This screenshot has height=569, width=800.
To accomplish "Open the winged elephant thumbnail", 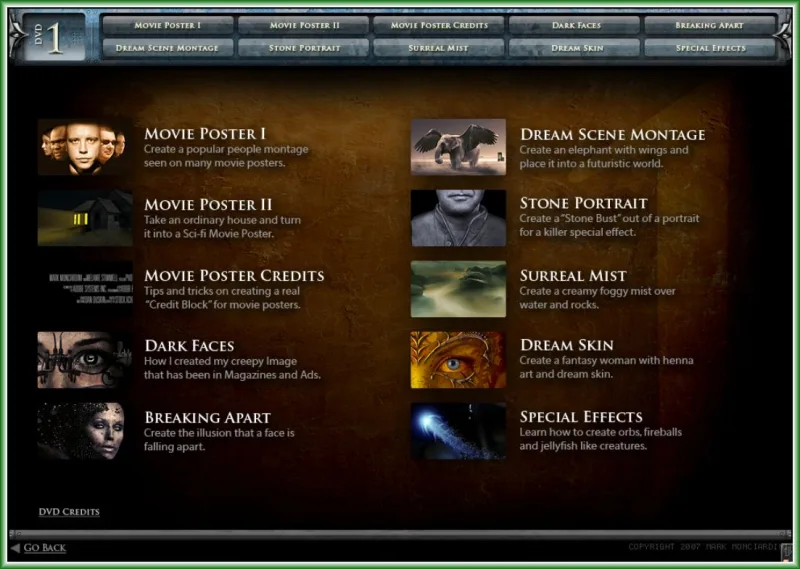I will (x=458, y=147).
